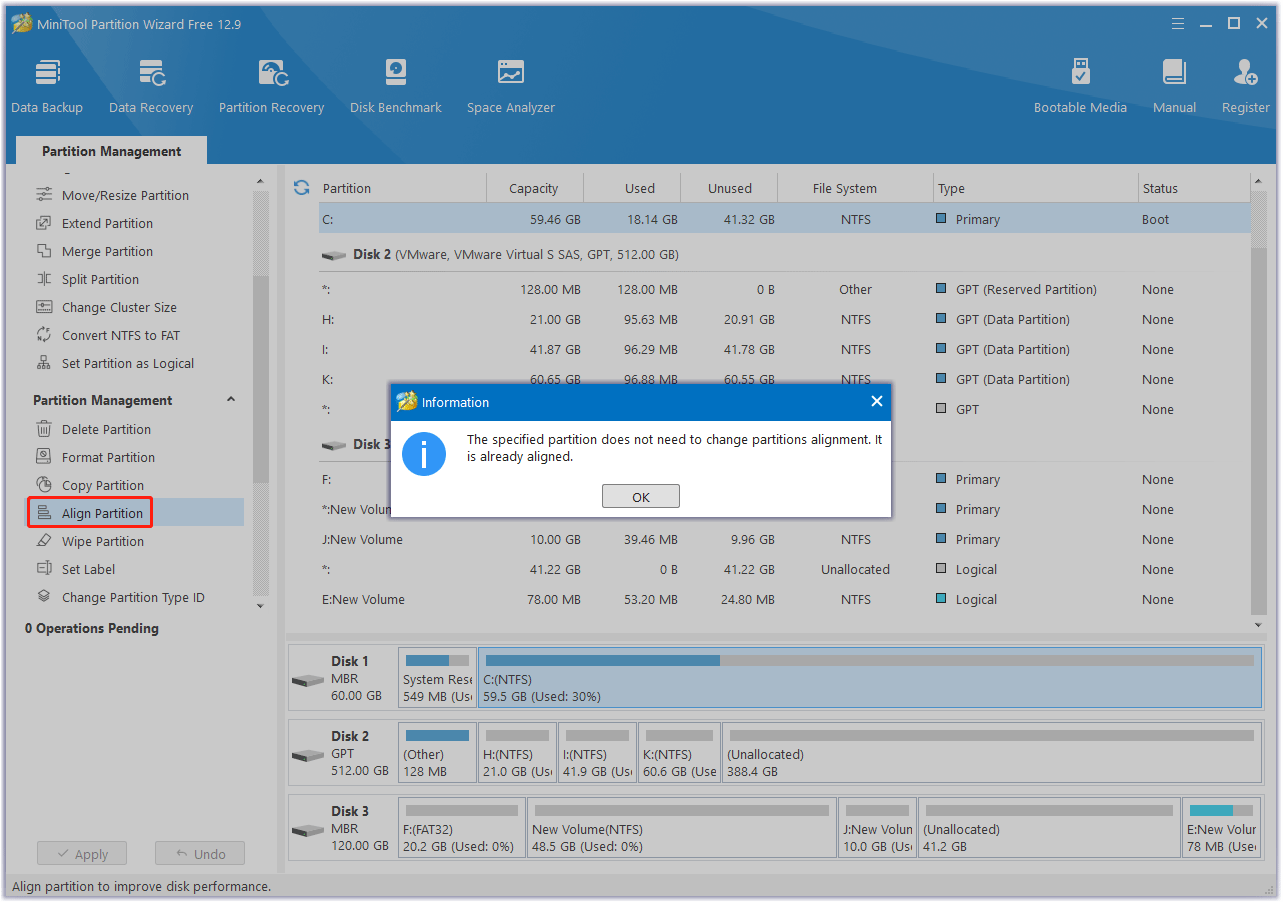Choose Copy Partition action
Screen dimensions: 1283x902
[103, 485]
